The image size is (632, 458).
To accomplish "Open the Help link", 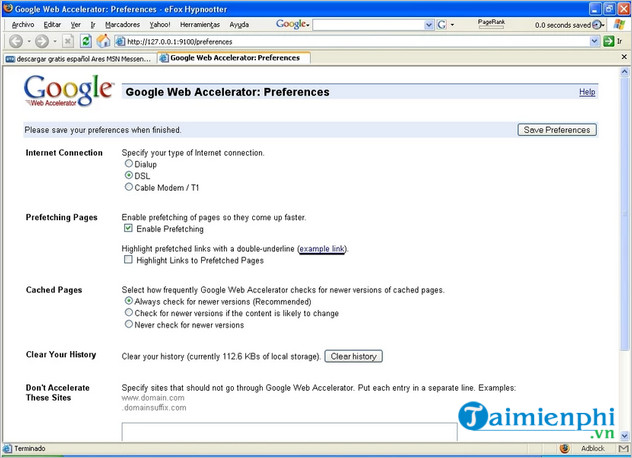I will click(x=587, y=92).
